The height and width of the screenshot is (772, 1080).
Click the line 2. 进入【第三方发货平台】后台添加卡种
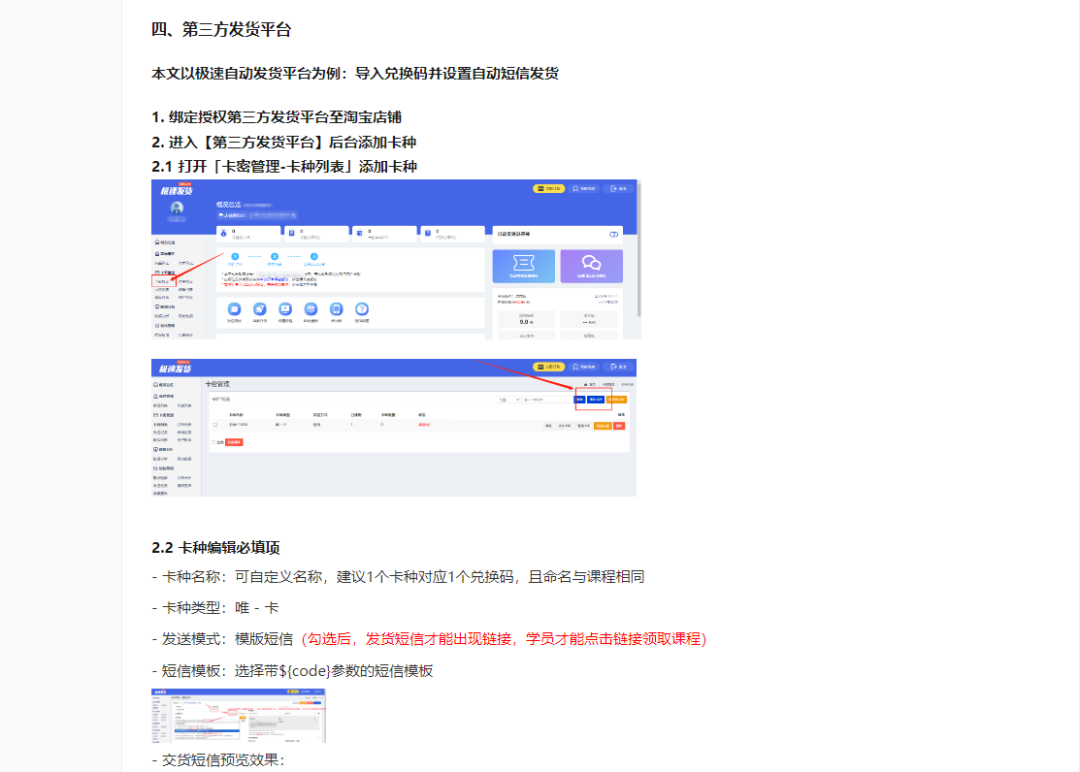[284, 143]
